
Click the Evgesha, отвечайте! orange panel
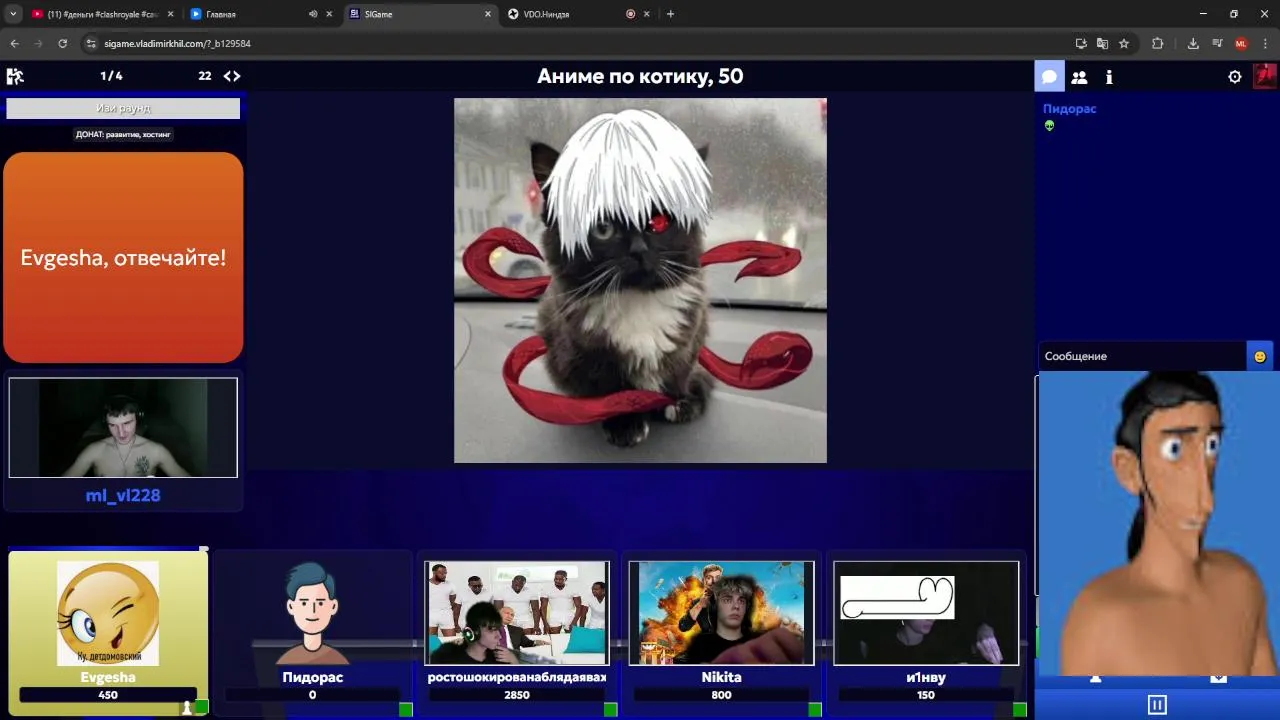[123, 257]
